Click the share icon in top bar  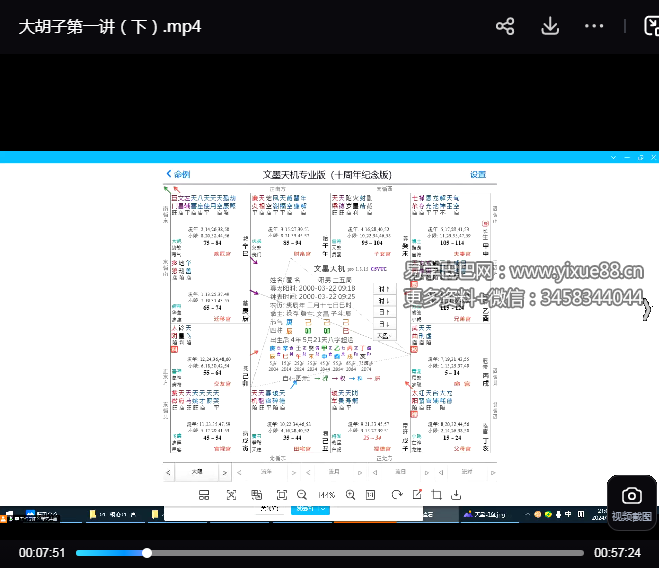point(506,27)
